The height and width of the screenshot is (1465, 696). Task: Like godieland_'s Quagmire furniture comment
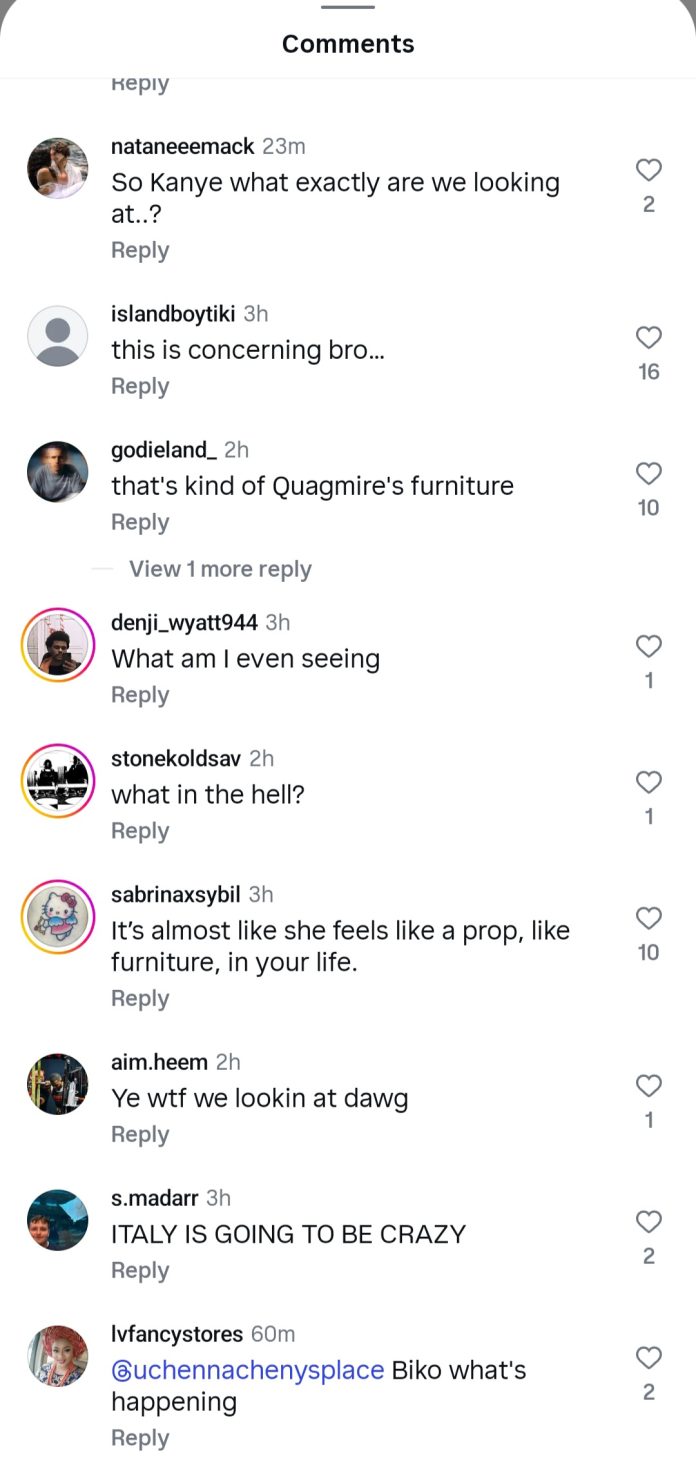click(649, 474)
